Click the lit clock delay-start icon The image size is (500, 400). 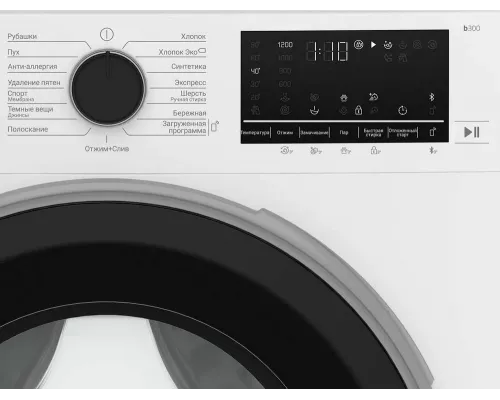click(x=403, y=110)
